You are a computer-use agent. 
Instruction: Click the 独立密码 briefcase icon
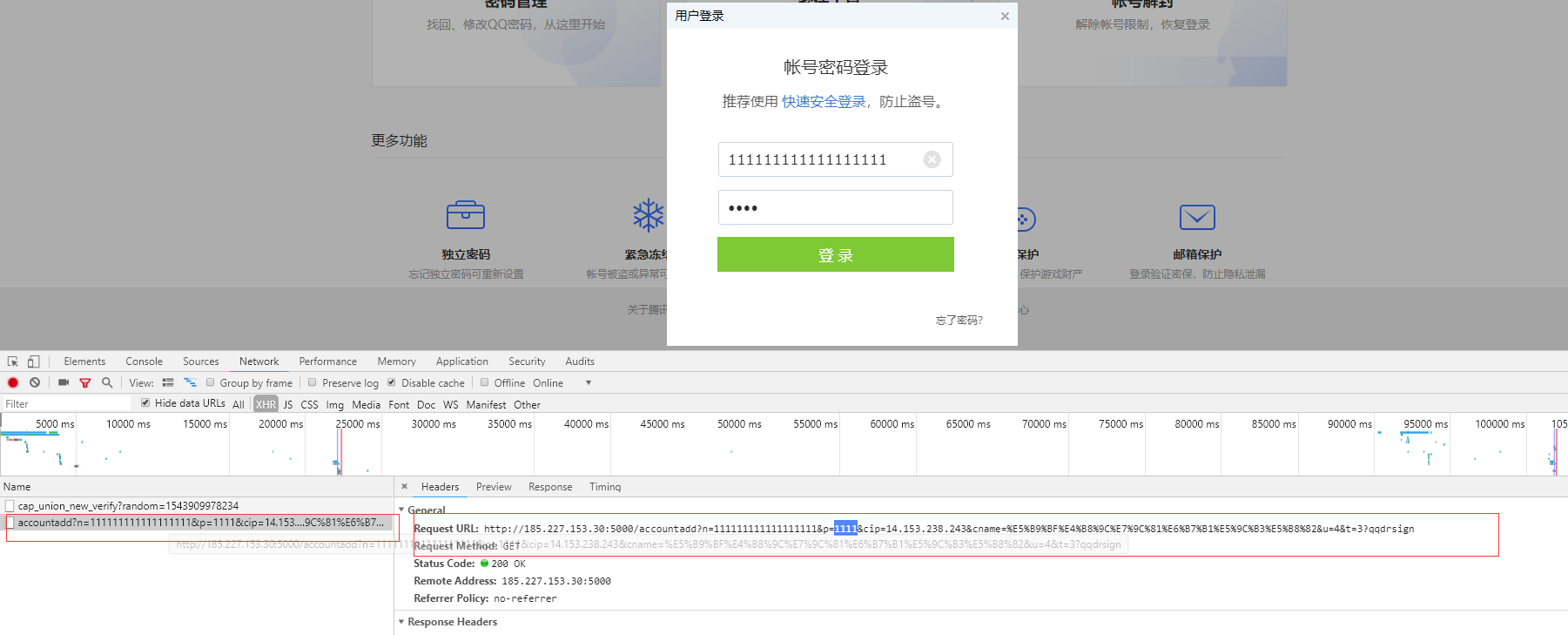click(x=466, y=214)
